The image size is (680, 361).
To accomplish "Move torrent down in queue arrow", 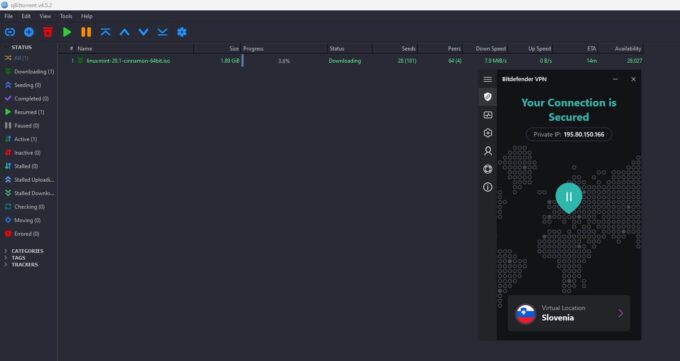I will point(144,32).
